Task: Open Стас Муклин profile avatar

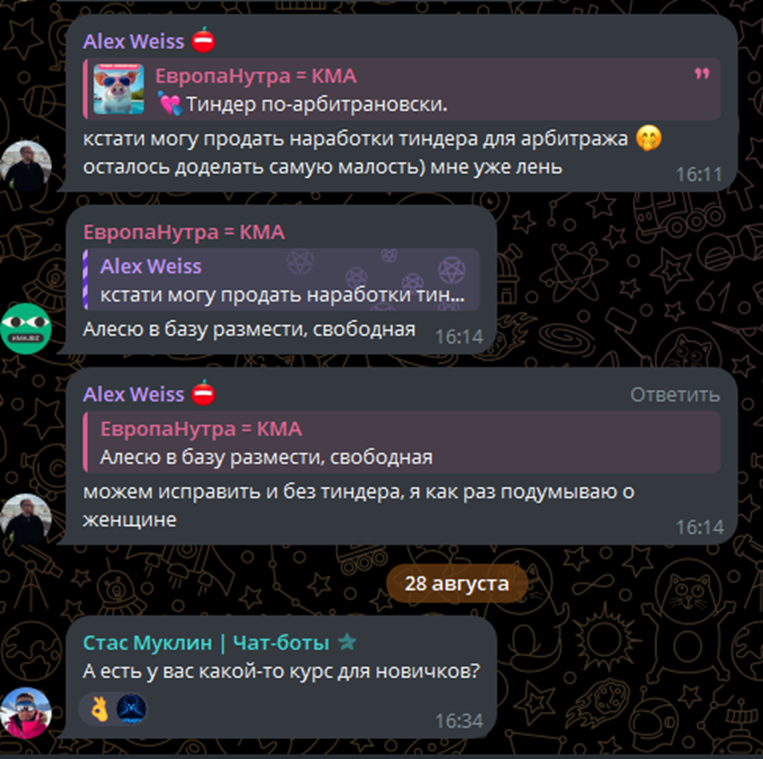Action: pyautogui.click(x=26, y=713)
